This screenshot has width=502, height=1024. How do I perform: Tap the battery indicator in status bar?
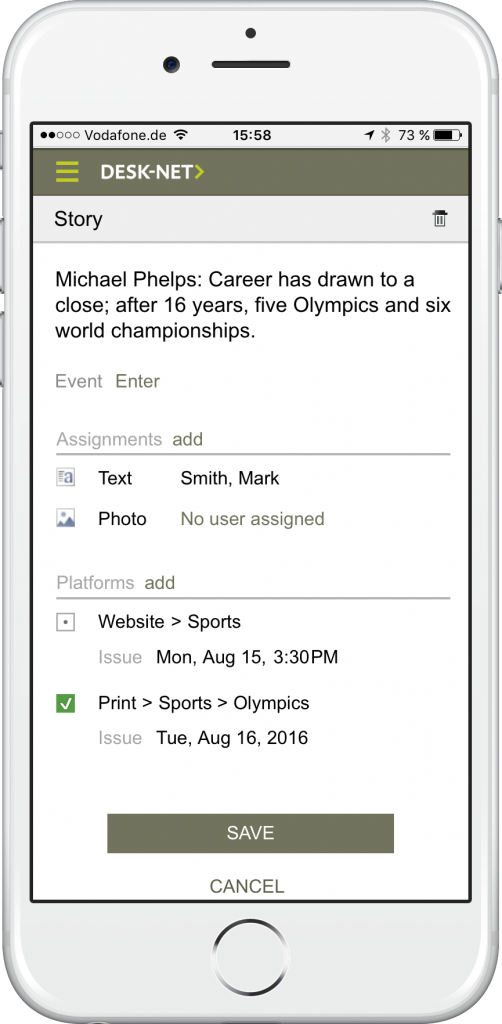click(448, 135)
